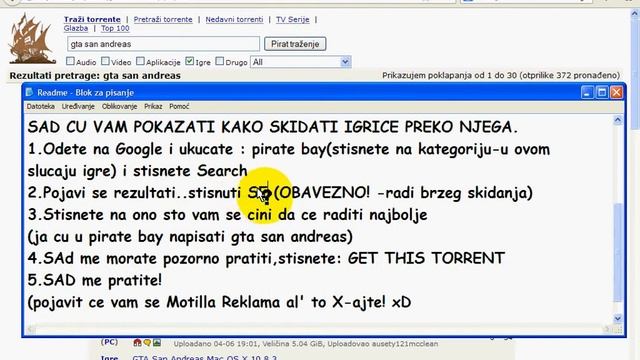Open the All category dropdown
Image resolution: width=640 pixels, height=360 pixels.
pyautogui.click(x=300, y=62)
